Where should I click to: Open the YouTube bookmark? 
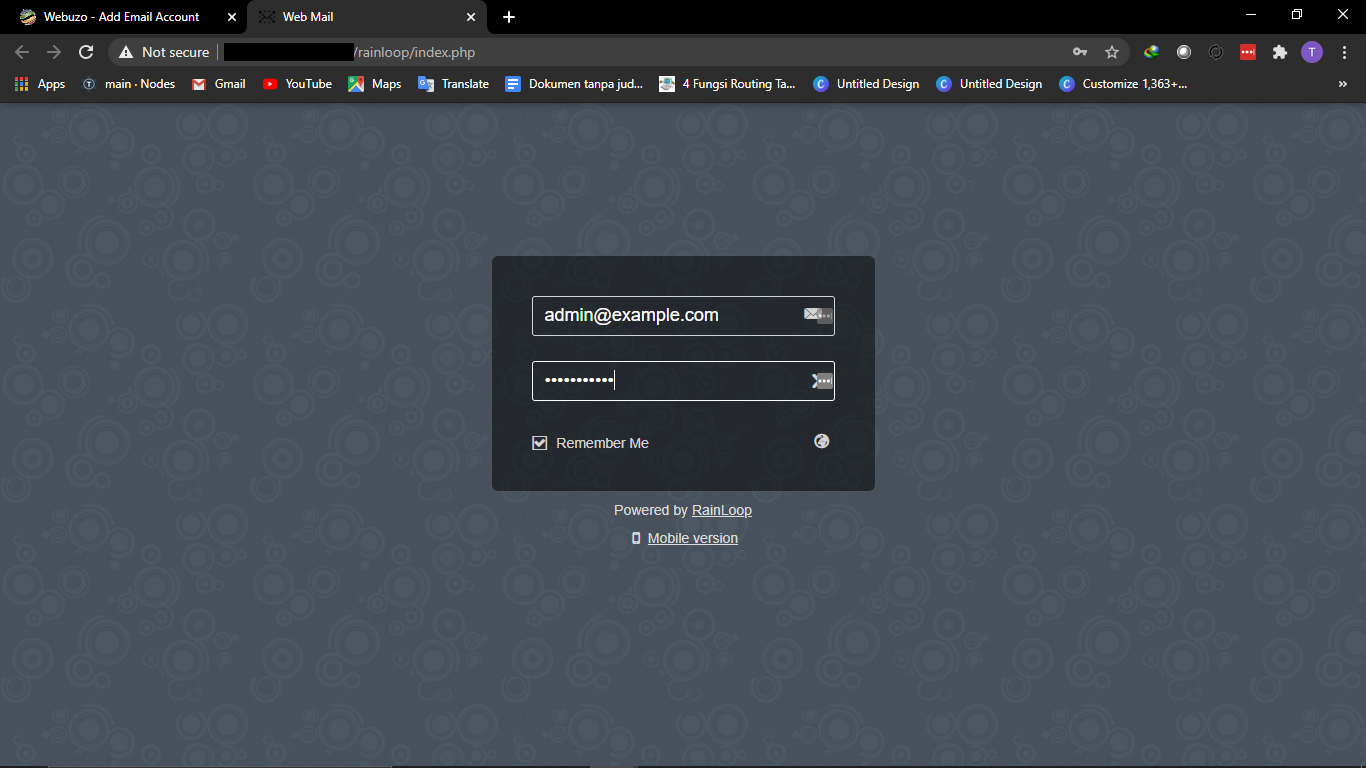[x=297, y=84]
